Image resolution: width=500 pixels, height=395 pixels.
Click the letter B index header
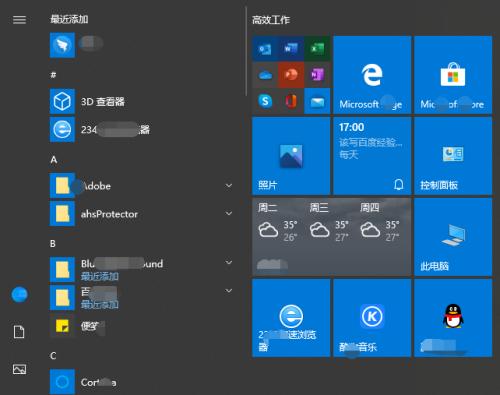pyautogui.click(x=53, y=244)
